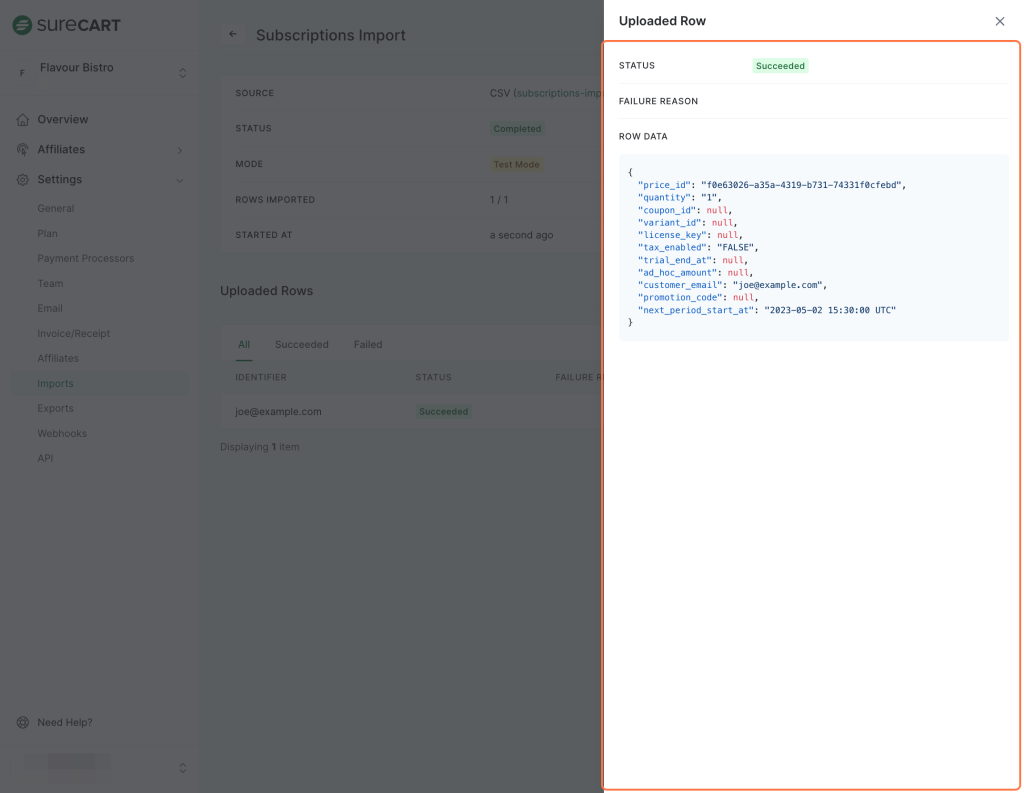Close the Uploaded Row panel

pos(999,21)
